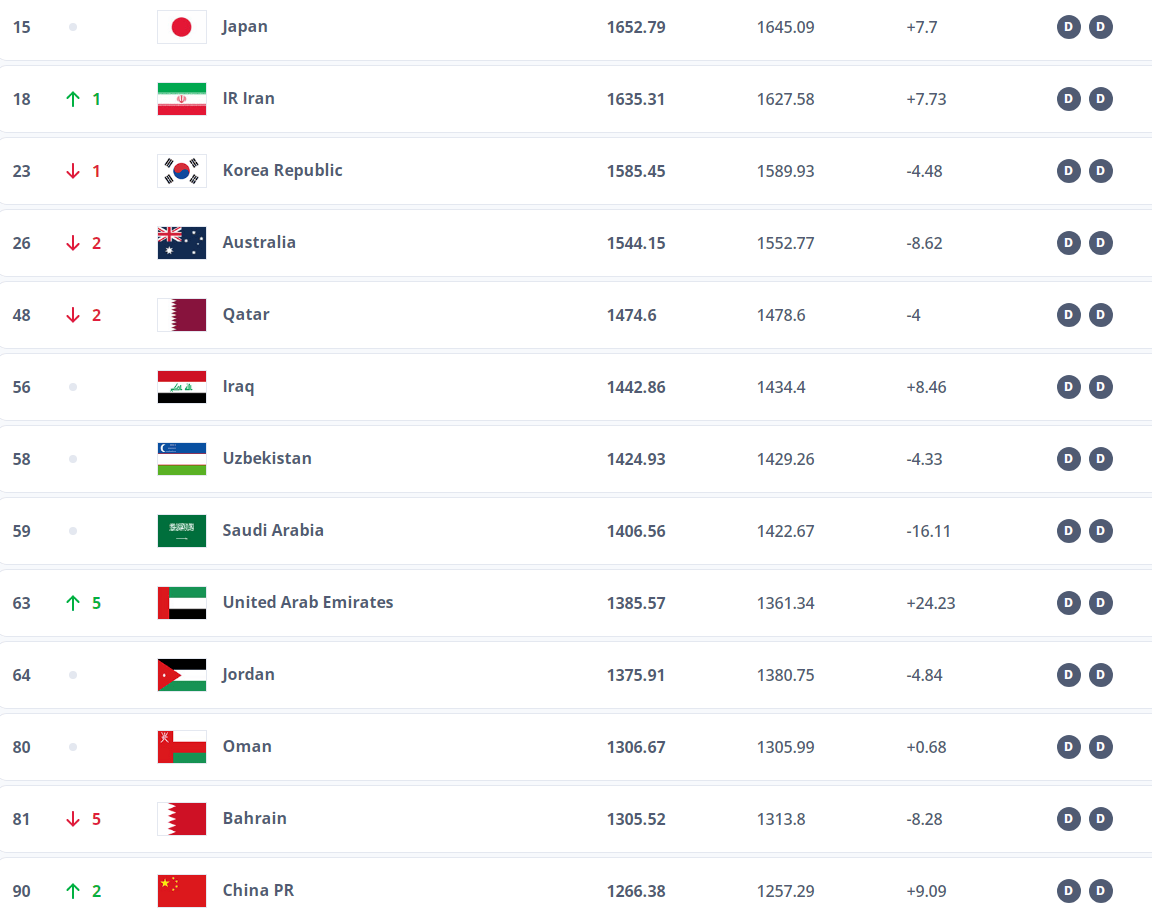The height and width of the screenshot is (921, 1152).
Task: Open the United Arab Emirates team link
Action: click(308, 602)
